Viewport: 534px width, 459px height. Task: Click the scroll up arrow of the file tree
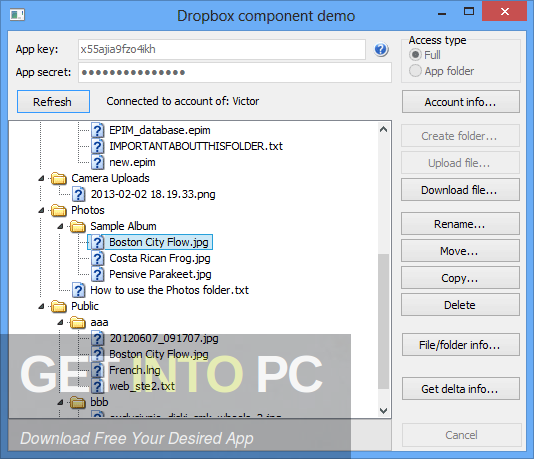pos(383,129)
